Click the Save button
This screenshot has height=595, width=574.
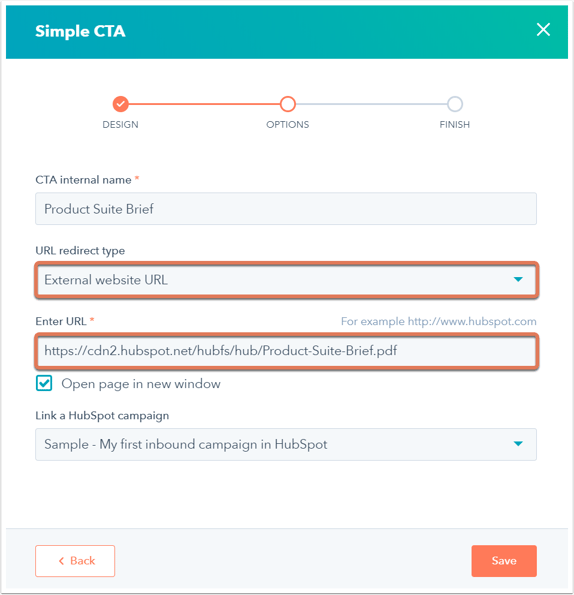pos(504,561)
